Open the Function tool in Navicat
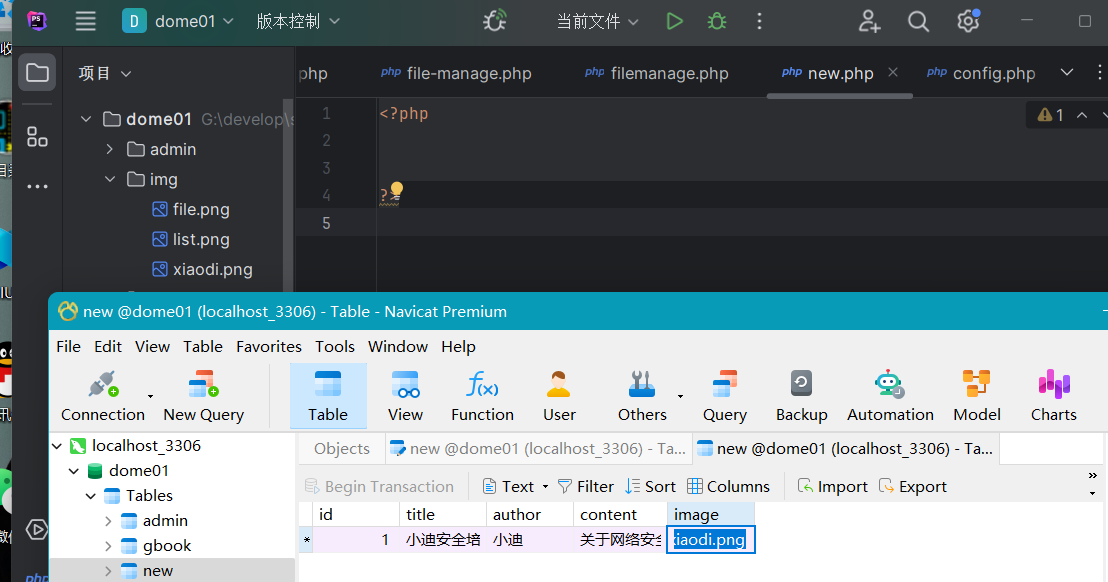Image resolution: width=1108 pixels, height=582 pixels. (x=482, y=395)
